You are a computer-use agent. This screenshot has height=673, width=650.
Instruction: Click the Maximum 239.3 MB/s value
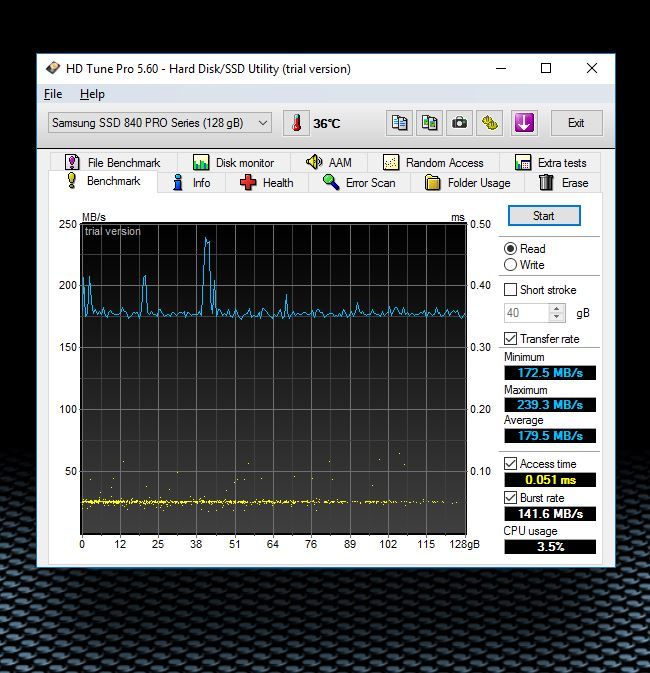point(550,405)
